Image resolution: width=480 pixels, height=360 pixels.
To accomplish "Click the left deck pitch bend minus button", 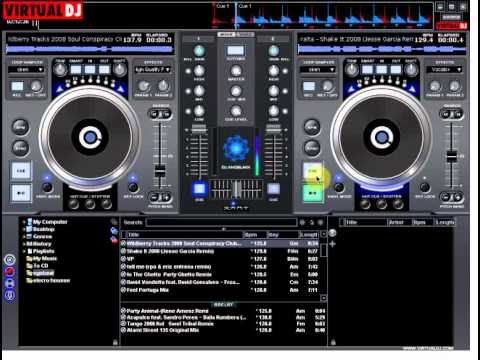I will 154,197.
